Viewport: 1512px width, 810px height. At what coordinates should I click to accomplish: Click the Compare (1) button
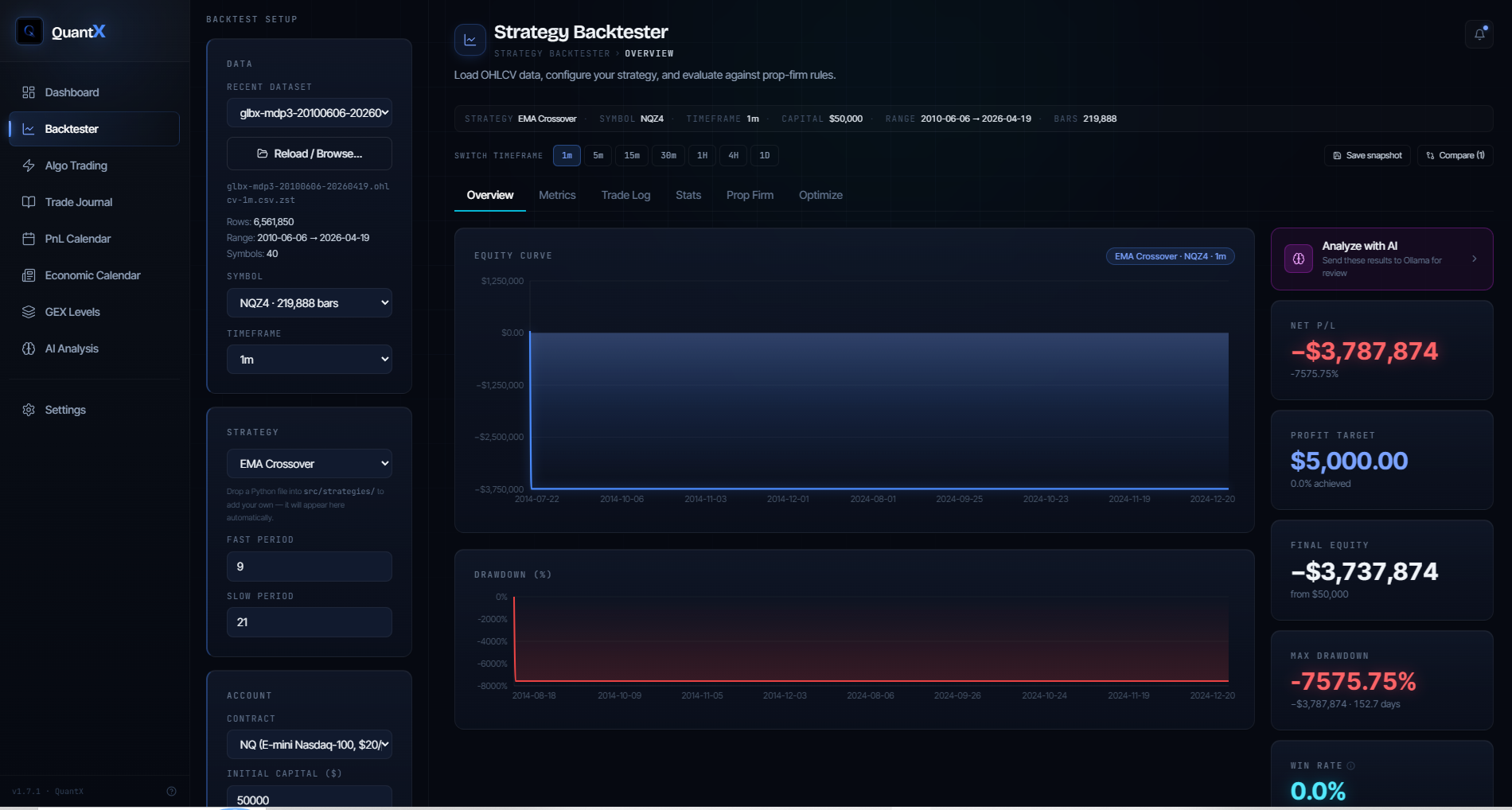(1455, 156)
